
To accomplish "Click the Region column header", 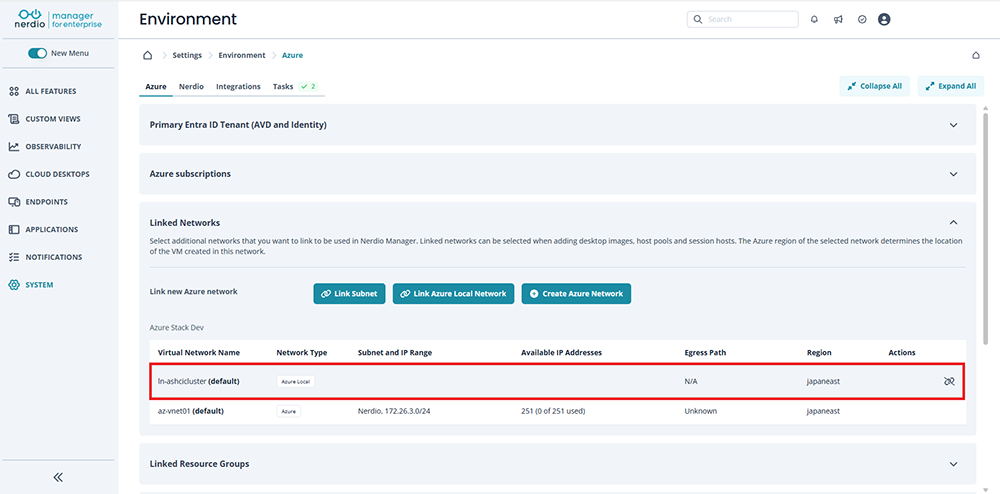I will coord(819,352).
